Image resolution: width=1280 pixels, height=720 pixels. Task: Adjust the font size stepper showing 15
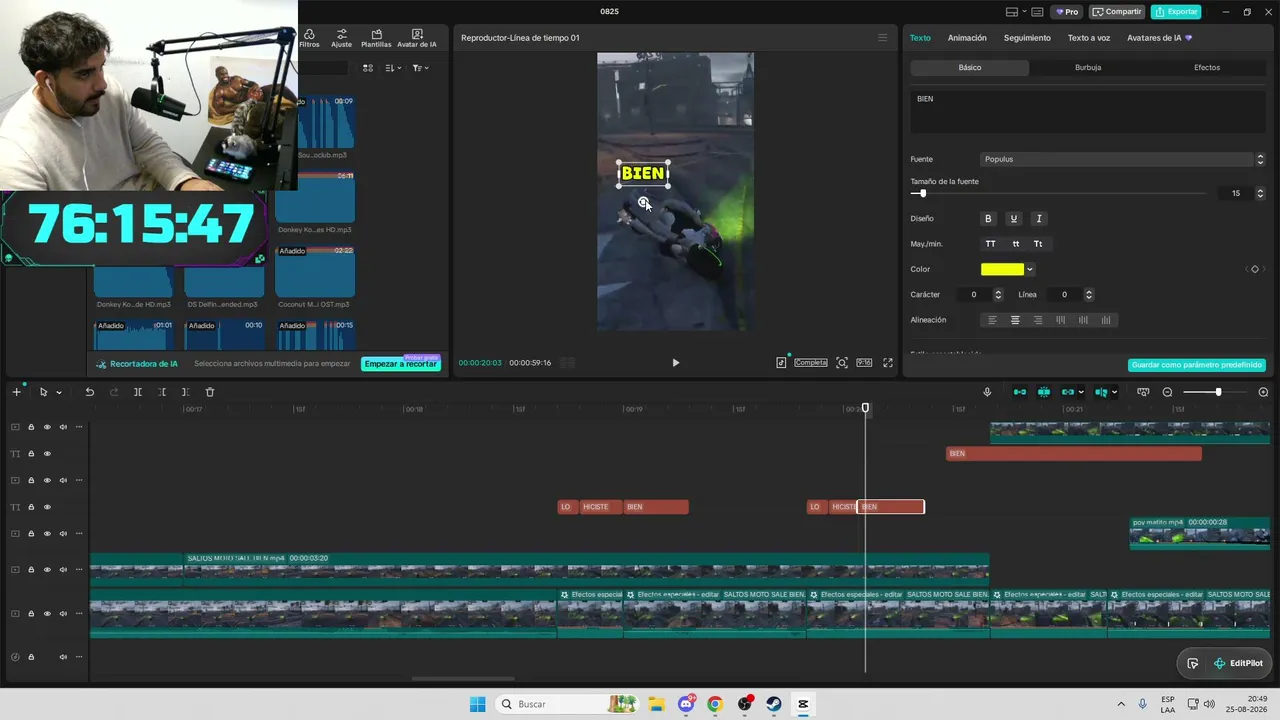(x=1260, y=193)
